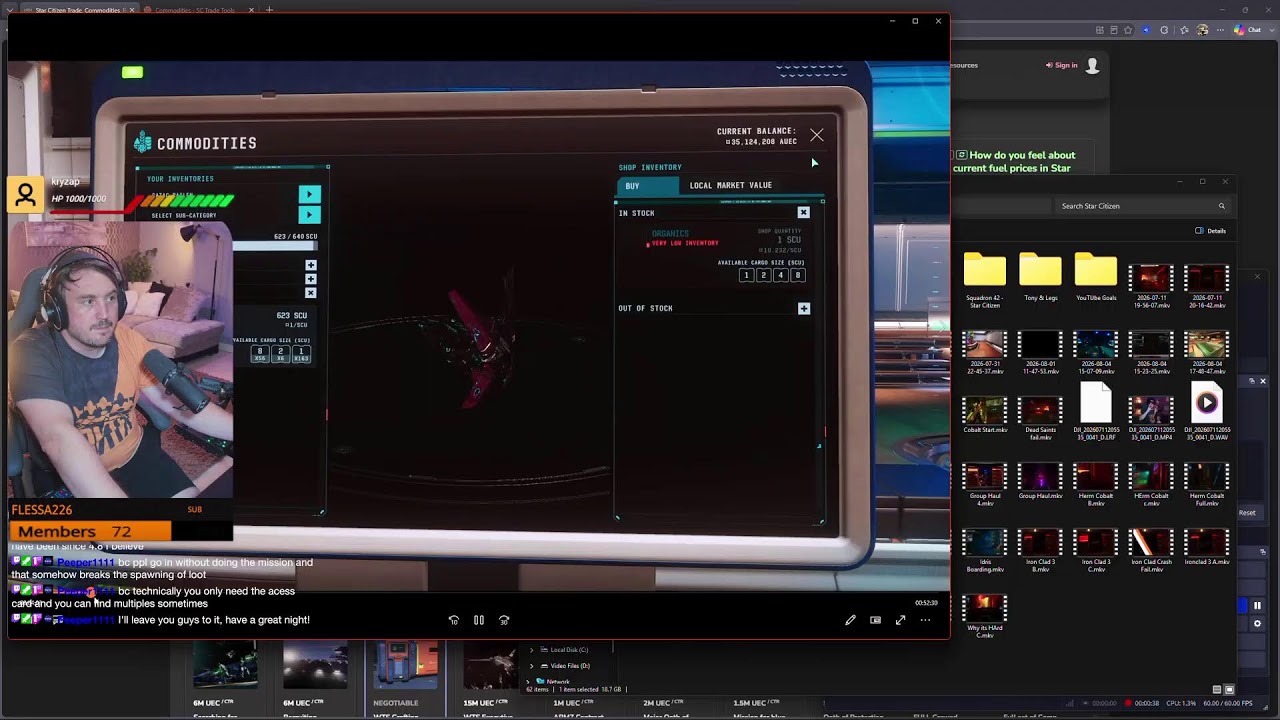Select the 1 SCU cargo box in inventory

(301, 353)
